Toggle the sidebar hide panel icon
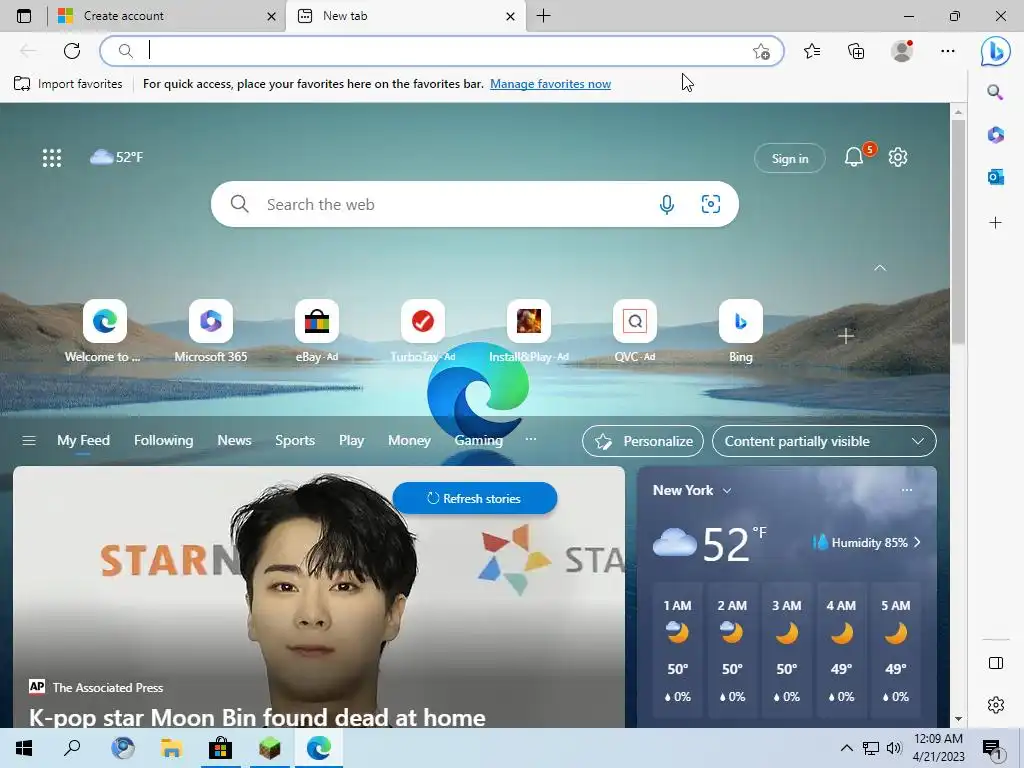Screen dimensions: 1024x768 [995, 663]
